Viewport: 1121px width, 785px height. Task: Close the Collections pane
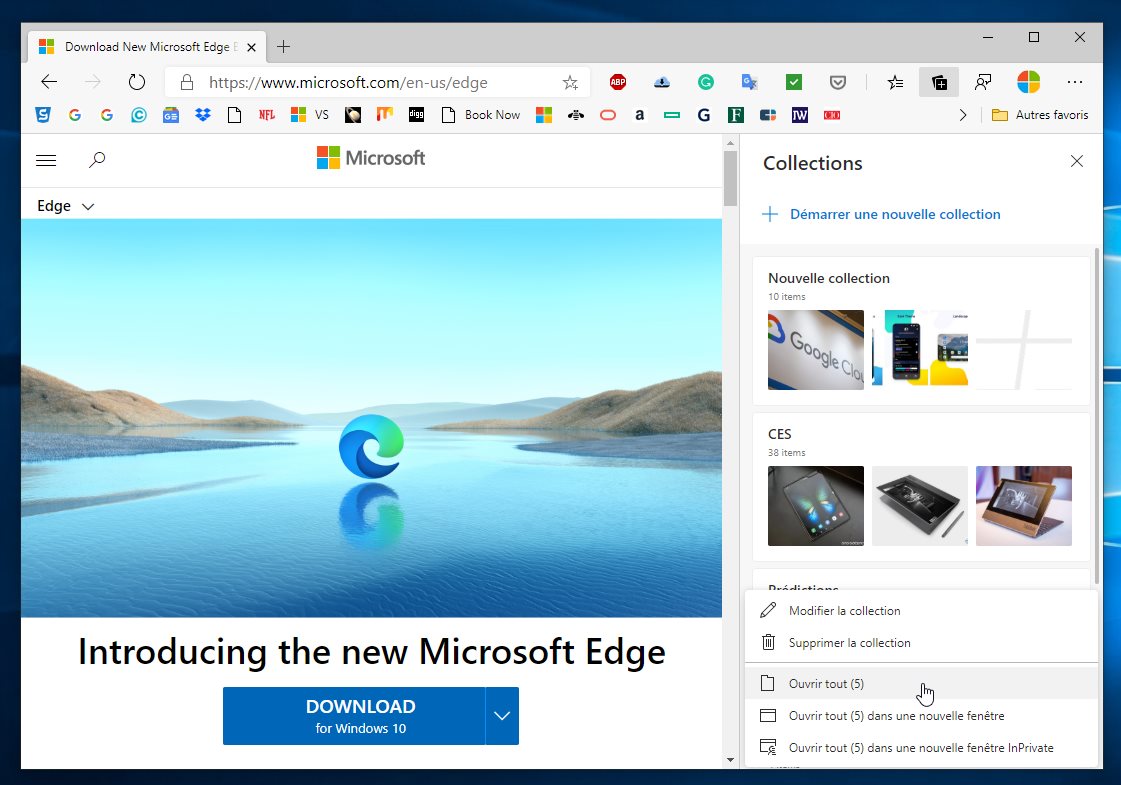(x=1077, y=161)
